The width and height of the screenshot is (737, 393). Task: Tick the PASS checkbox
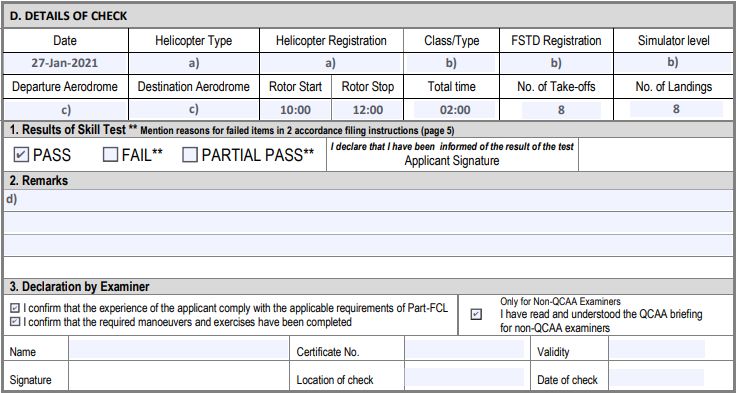[21, 155]
